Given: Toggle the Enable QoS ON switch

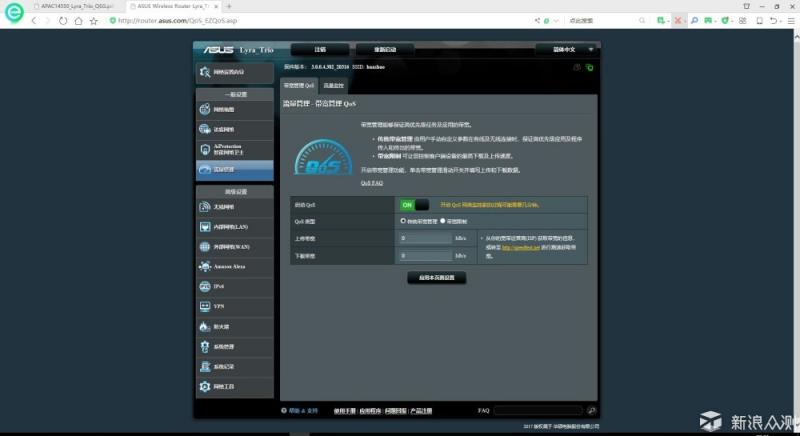Looking at the screenshot, I should [x=414, y=204].
